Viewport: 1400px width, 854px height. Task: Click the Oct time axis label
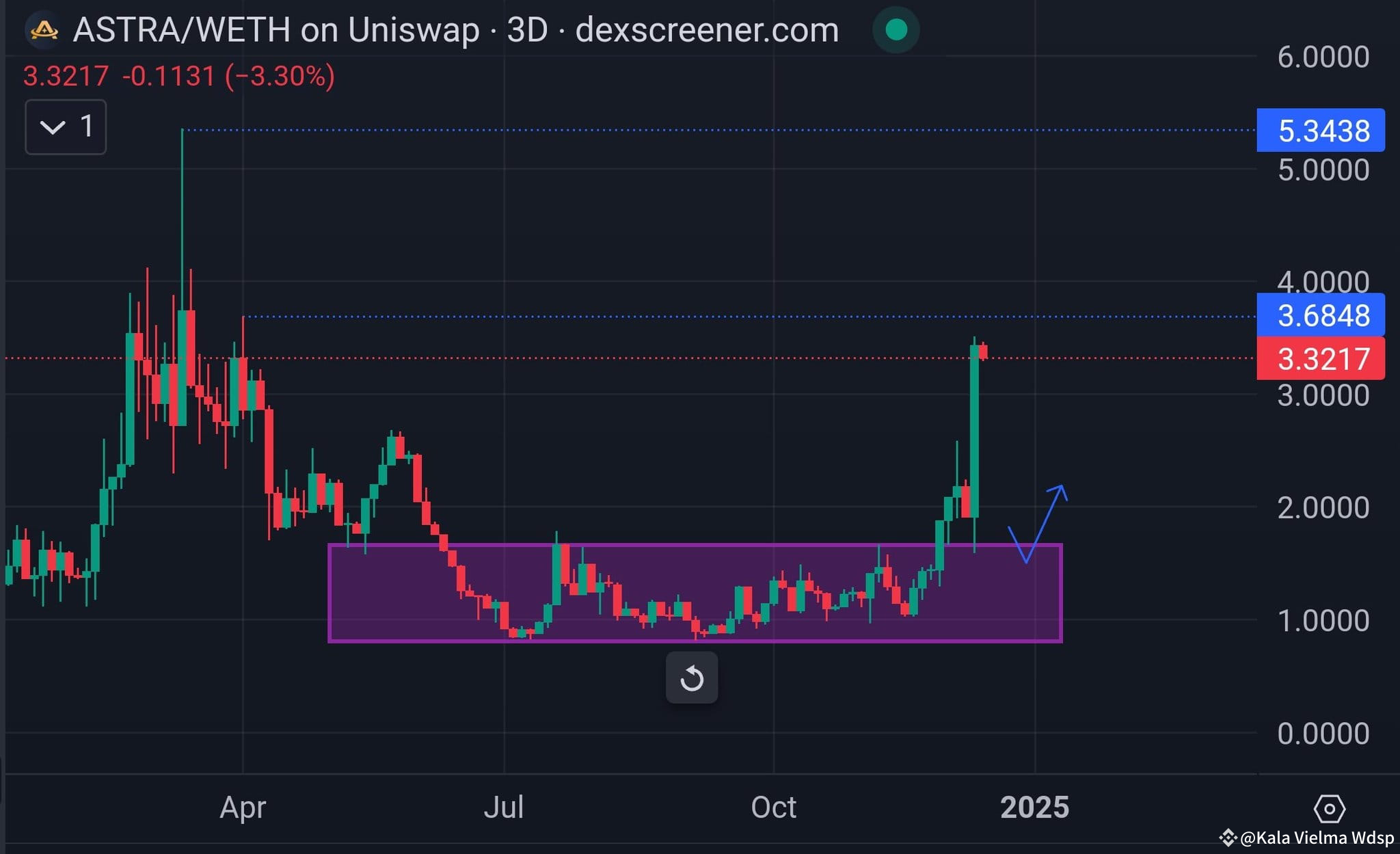[774, 808]
